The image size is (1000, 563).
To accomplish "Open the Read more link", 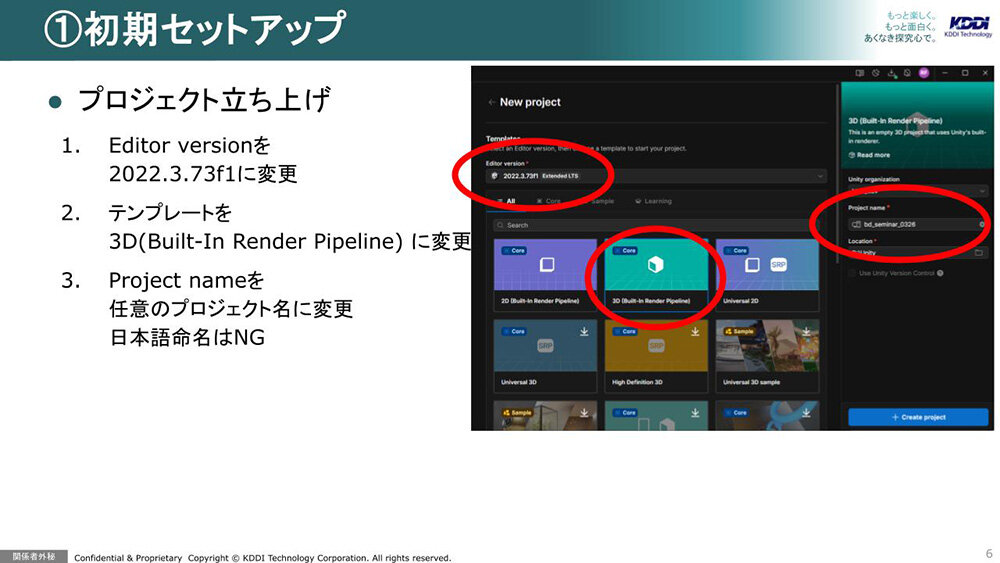I will point(868,155).
